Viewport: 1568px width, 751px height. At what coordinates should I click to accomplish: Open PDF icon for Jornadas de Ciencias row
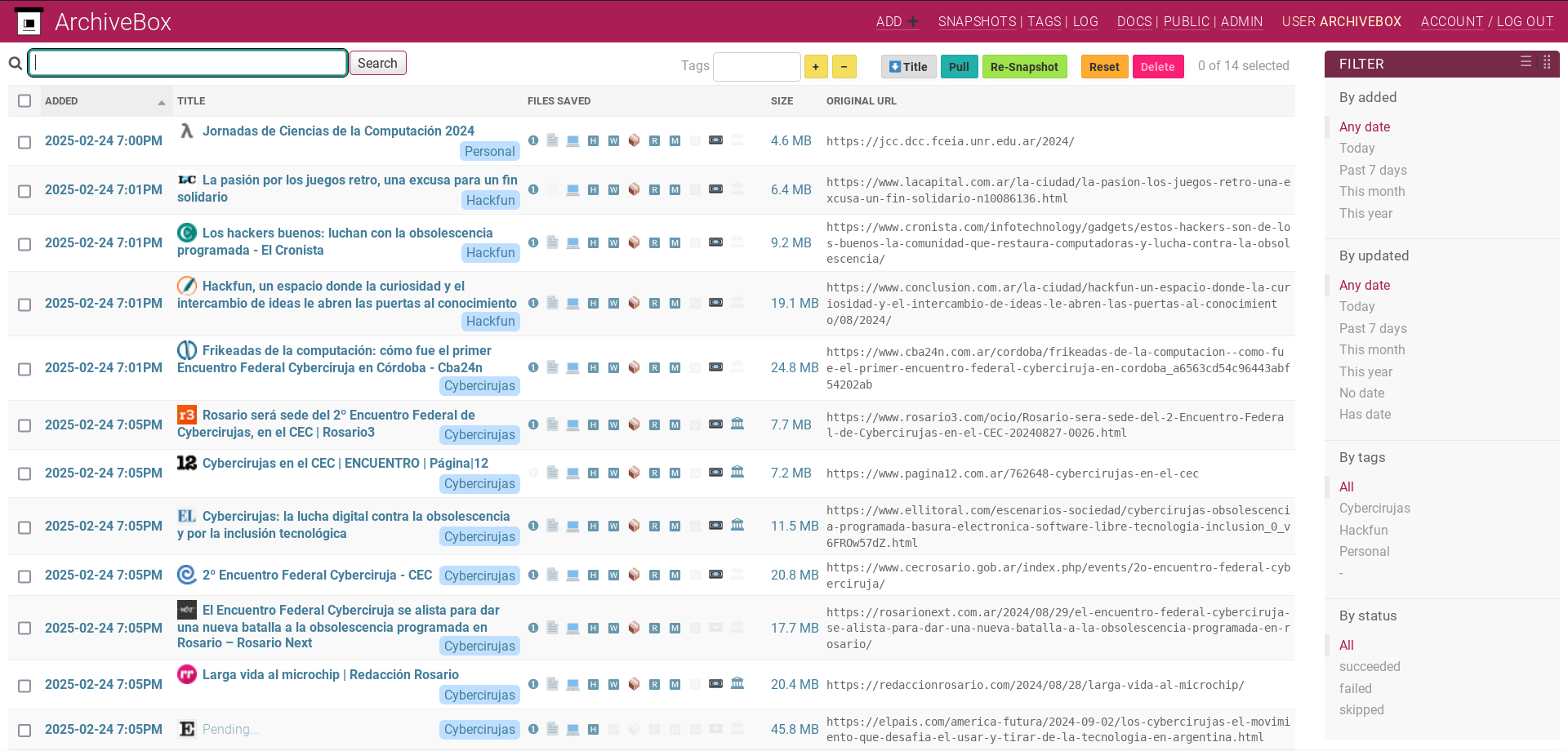(x=553, y=140)
